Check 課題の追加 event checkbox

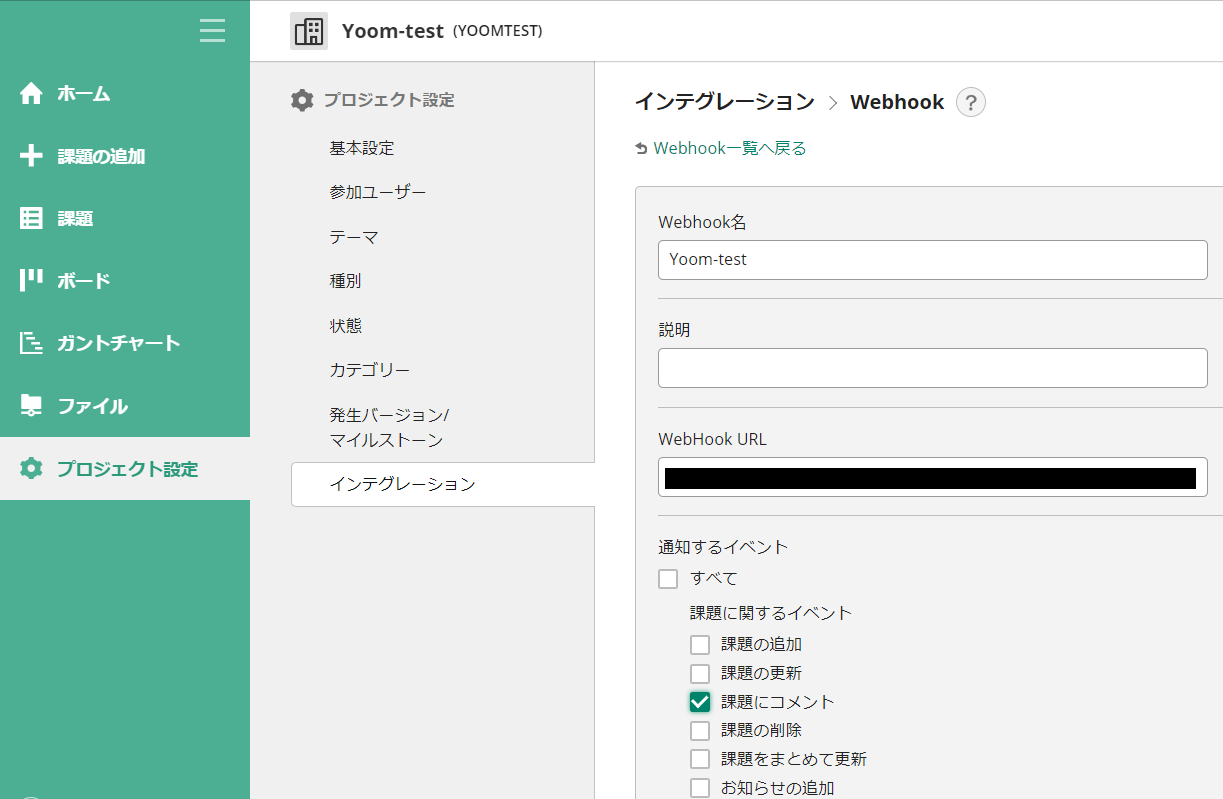click(700, 645)
